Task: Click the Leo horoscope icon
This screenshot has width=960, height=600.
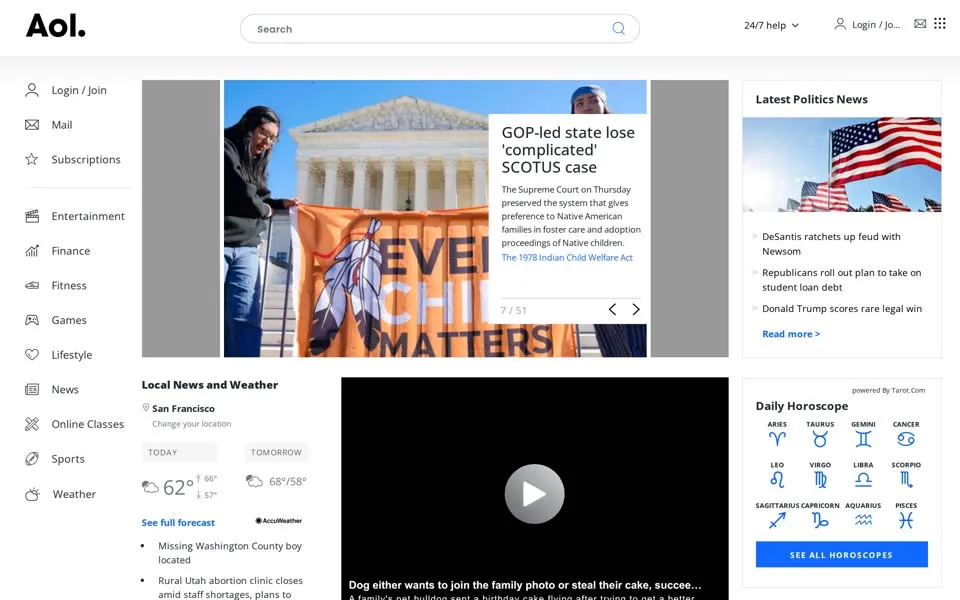Action: pos(777,479)
